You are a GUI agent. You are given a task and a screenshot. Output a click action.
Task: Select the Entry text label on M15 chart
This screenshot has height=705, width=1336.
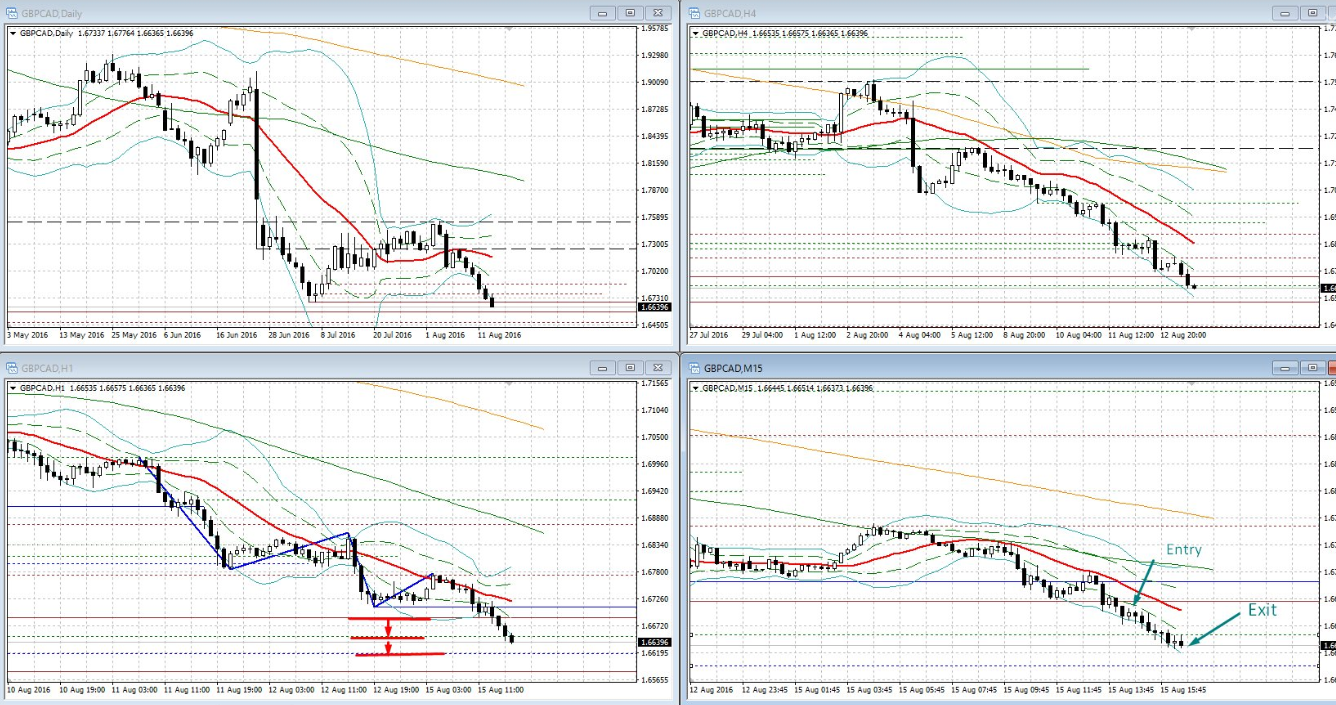tap(1183, 549)
